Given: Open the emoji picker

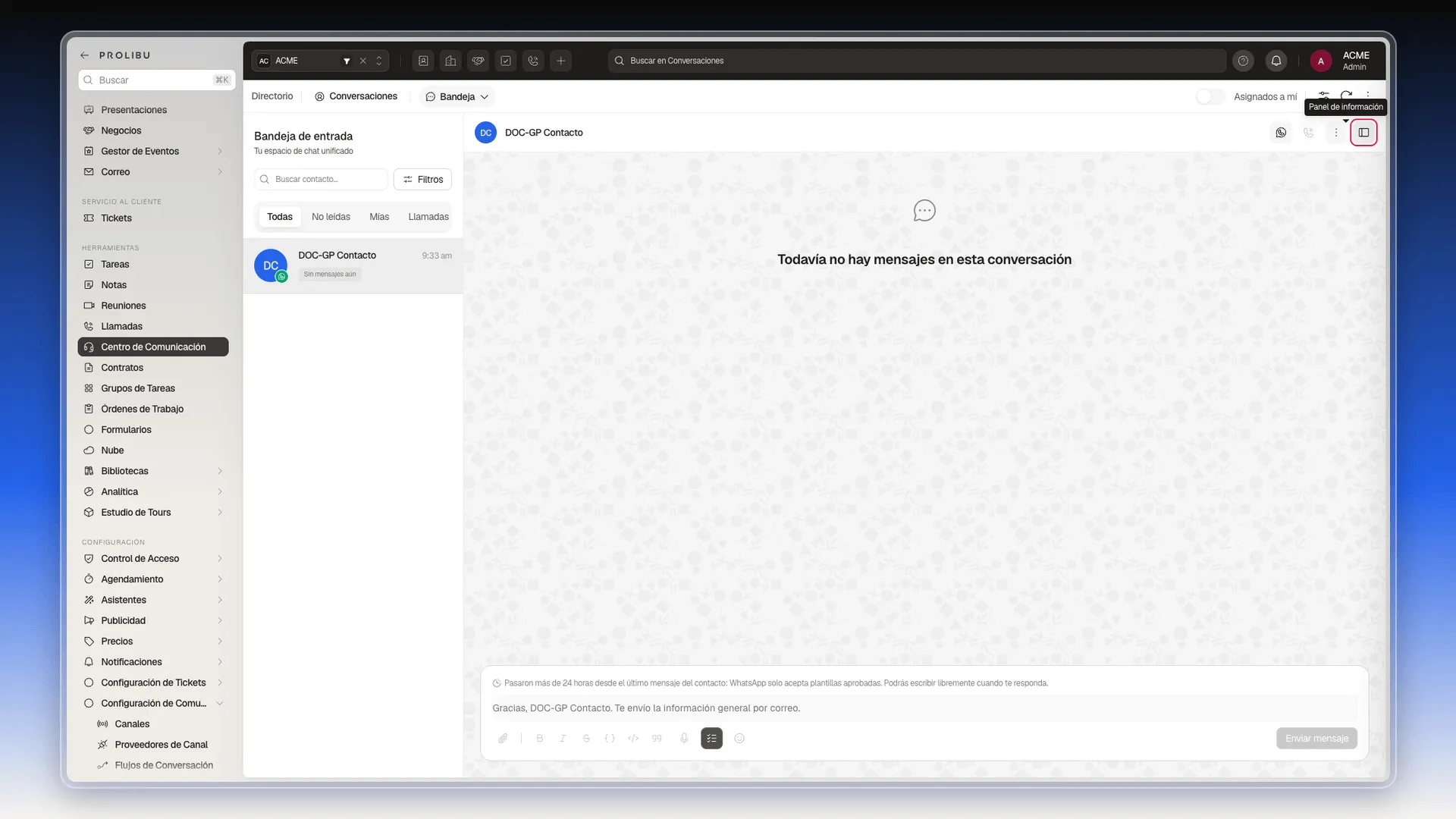Looking at the screenshot, I should (x=739, y=738).
